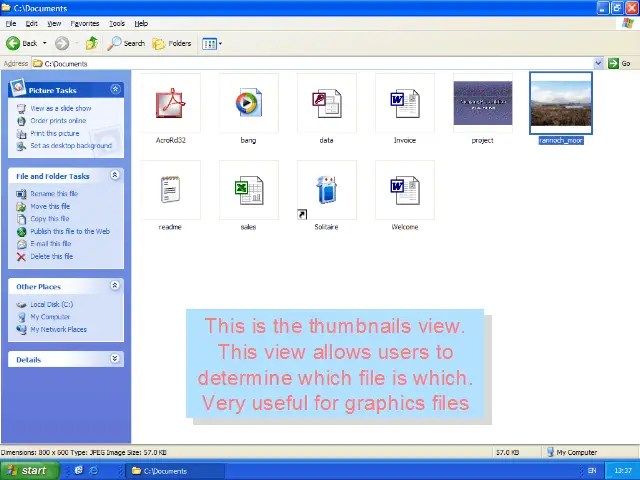Open the address bar dropdown arrow
This screenshot has height=480, width=640.
pyautogui.click(x=599, y=63)
